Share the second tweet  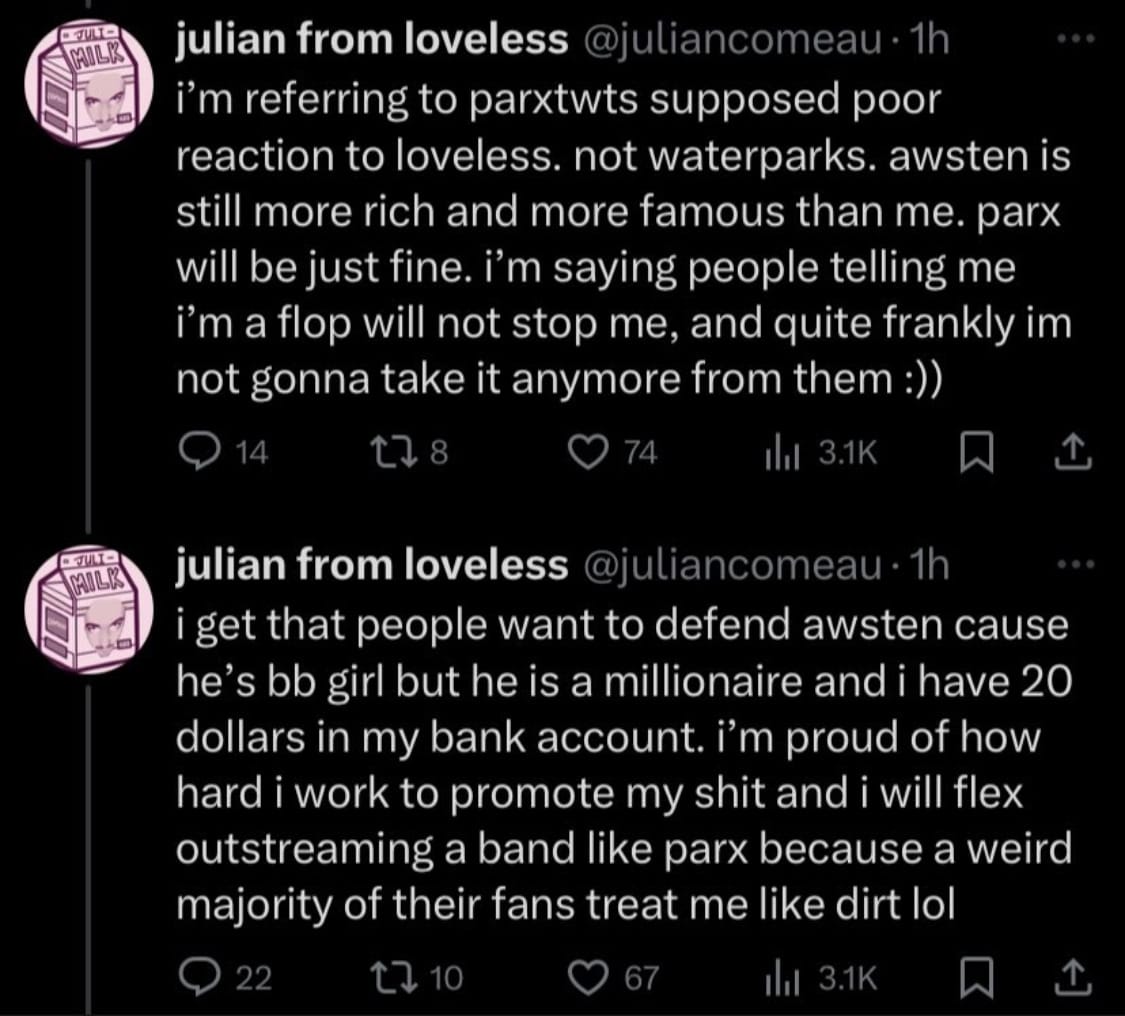(1073, 977)
